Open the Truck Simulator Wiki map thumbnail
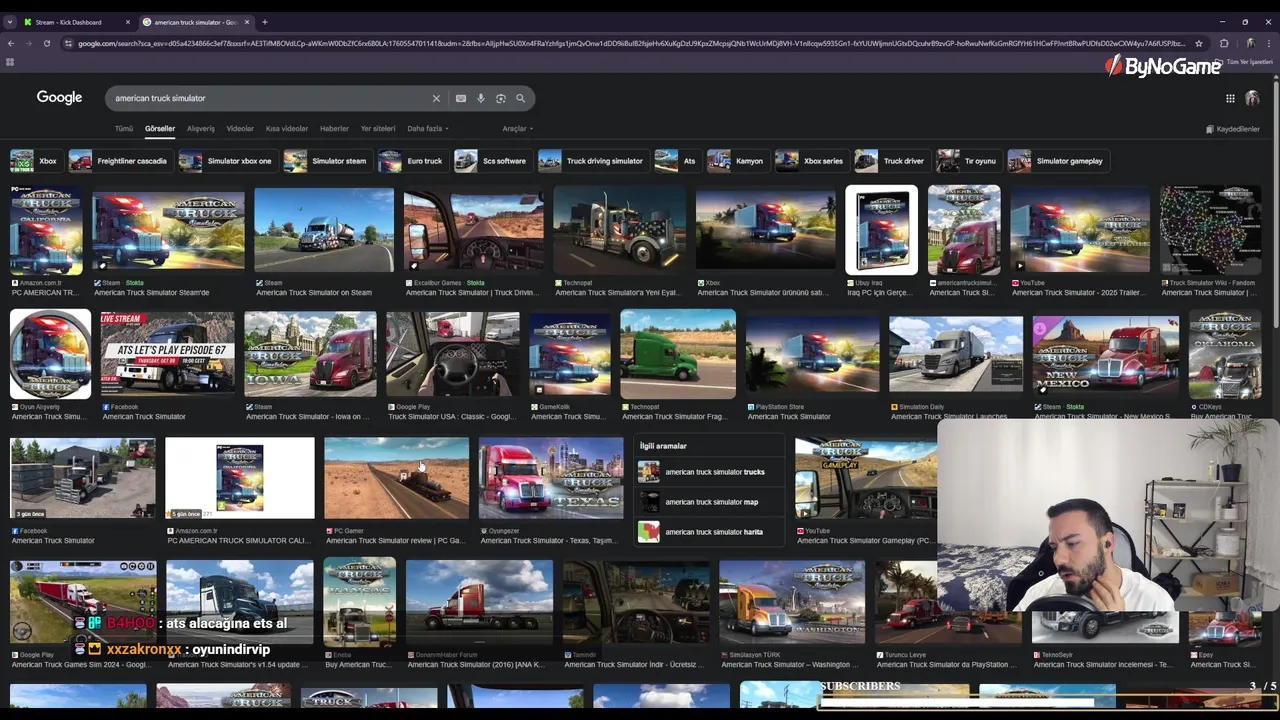Image resolution: width=1280 pixels, height=720 pixels. tap(1210, 230)
